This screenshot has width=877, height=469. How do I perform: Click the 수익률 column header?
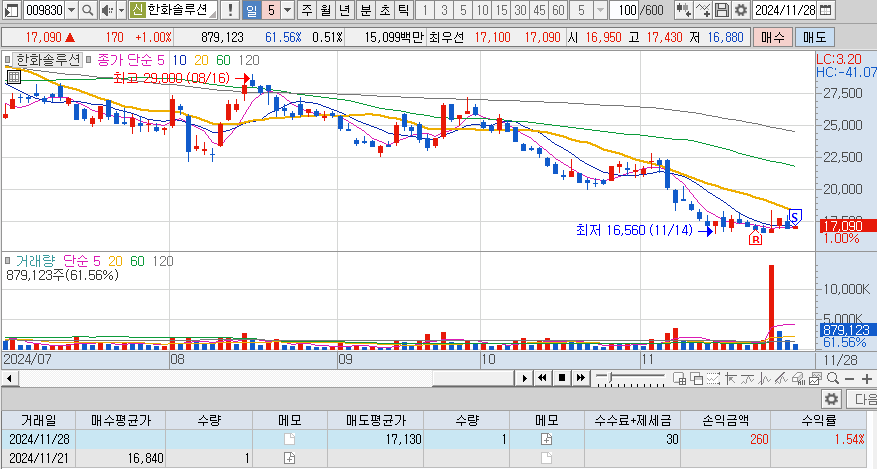tap(818, 420)
